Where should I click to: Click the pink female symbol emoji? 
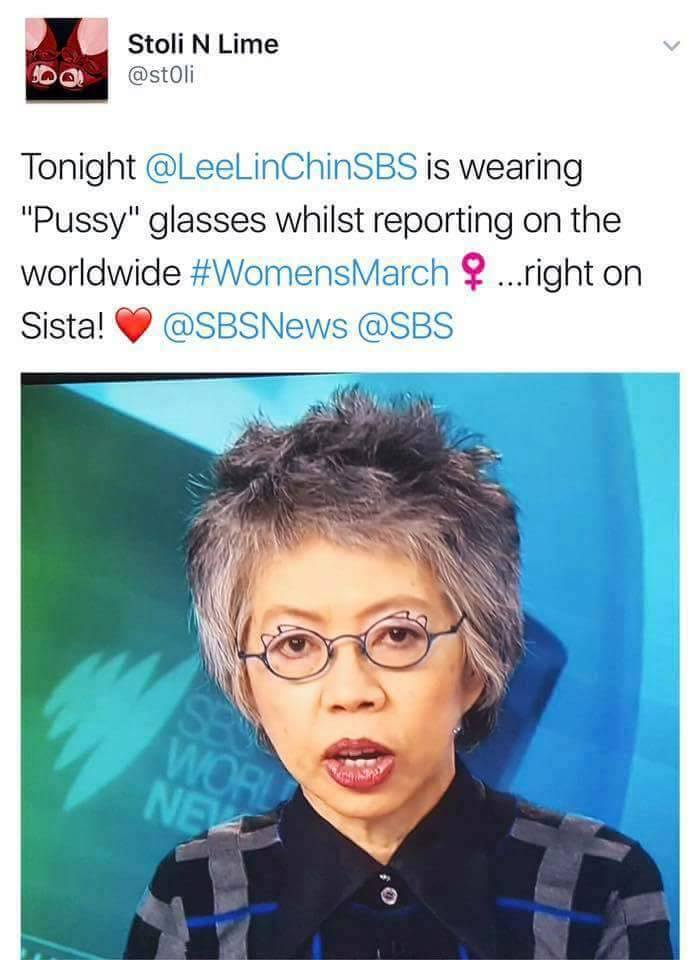472,272
